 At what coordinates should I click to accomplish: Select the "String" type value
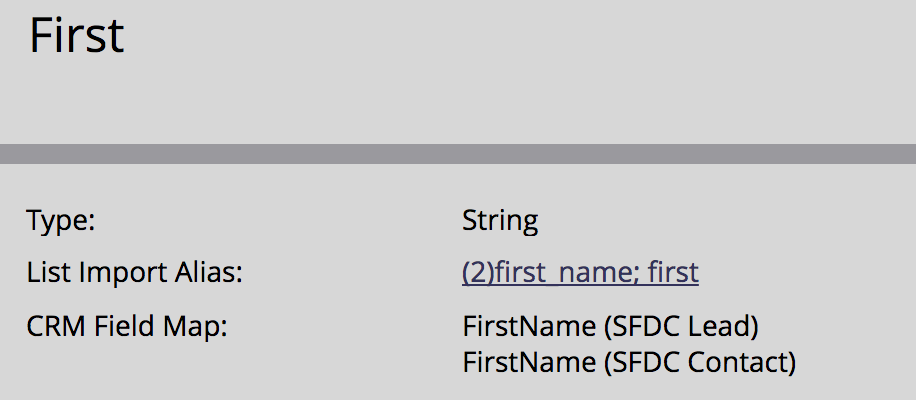500,221
